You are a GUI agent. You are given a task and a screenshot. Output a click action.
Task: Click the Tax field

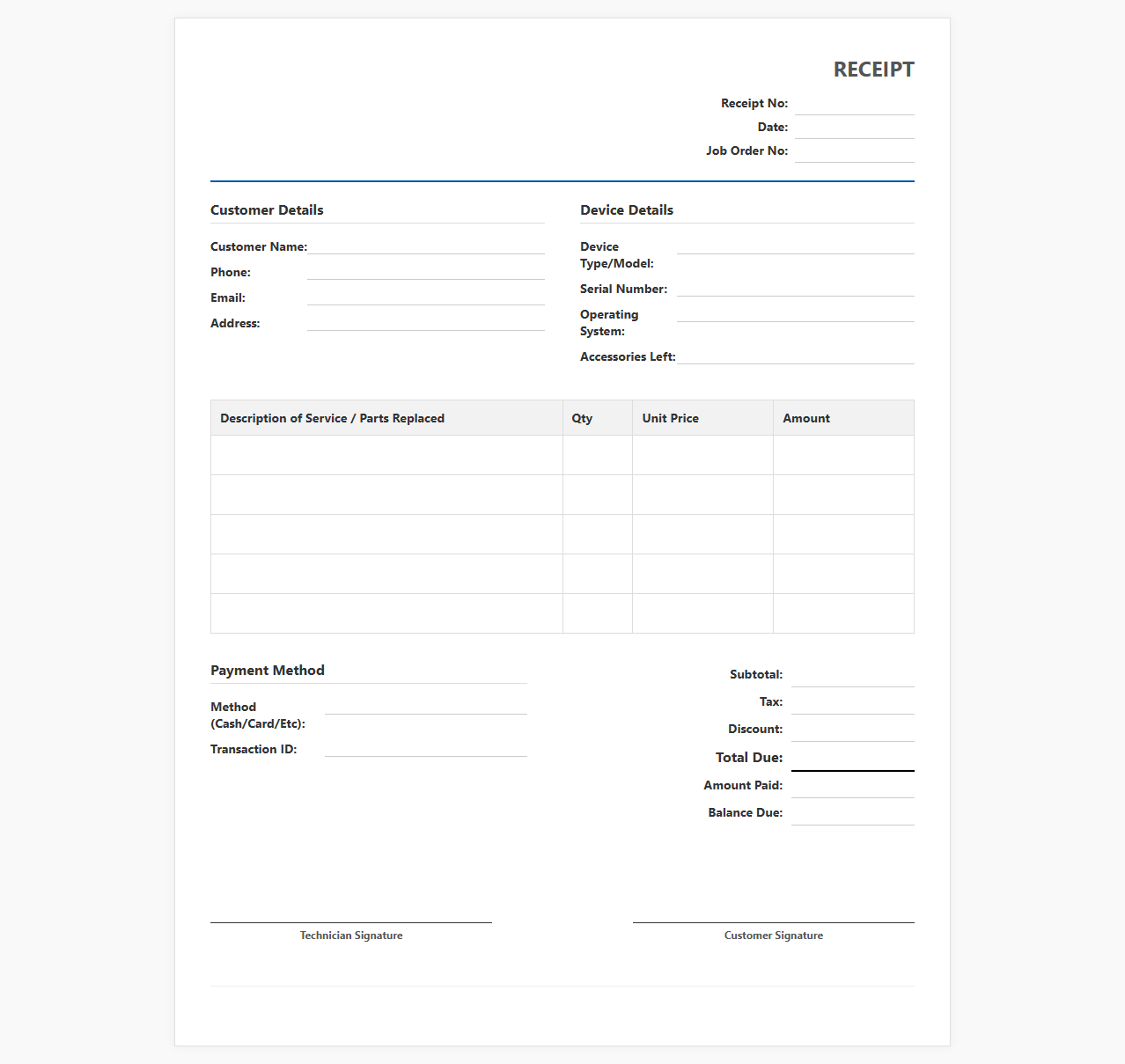tap(853, 702)
